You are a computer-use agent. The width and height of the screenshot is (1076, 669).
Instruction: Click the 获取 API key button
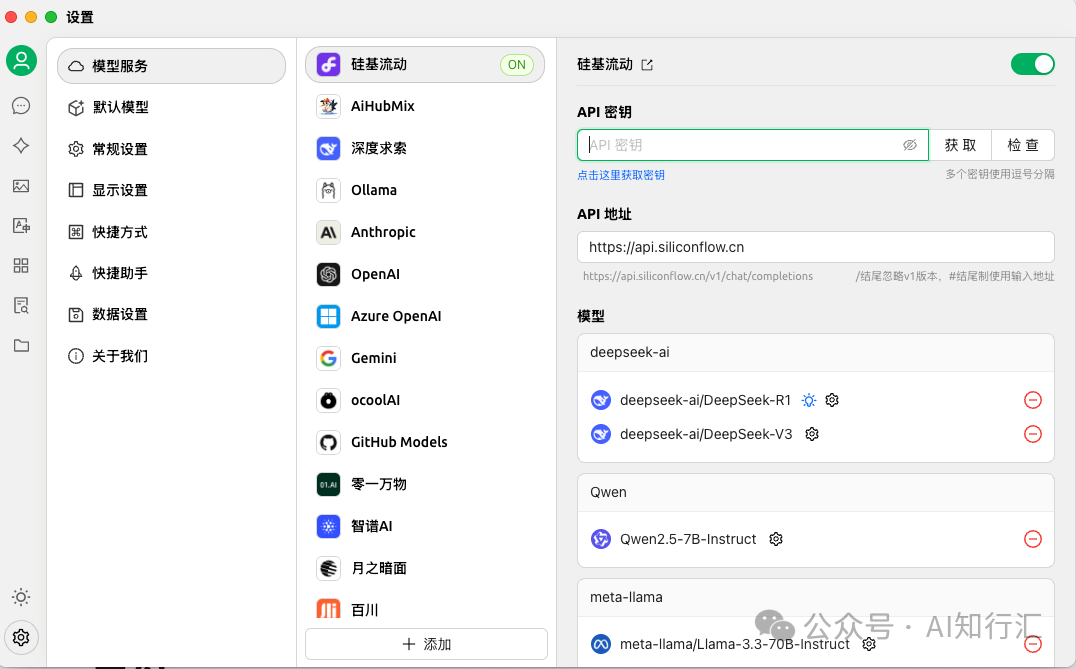[x=960, y=145]
